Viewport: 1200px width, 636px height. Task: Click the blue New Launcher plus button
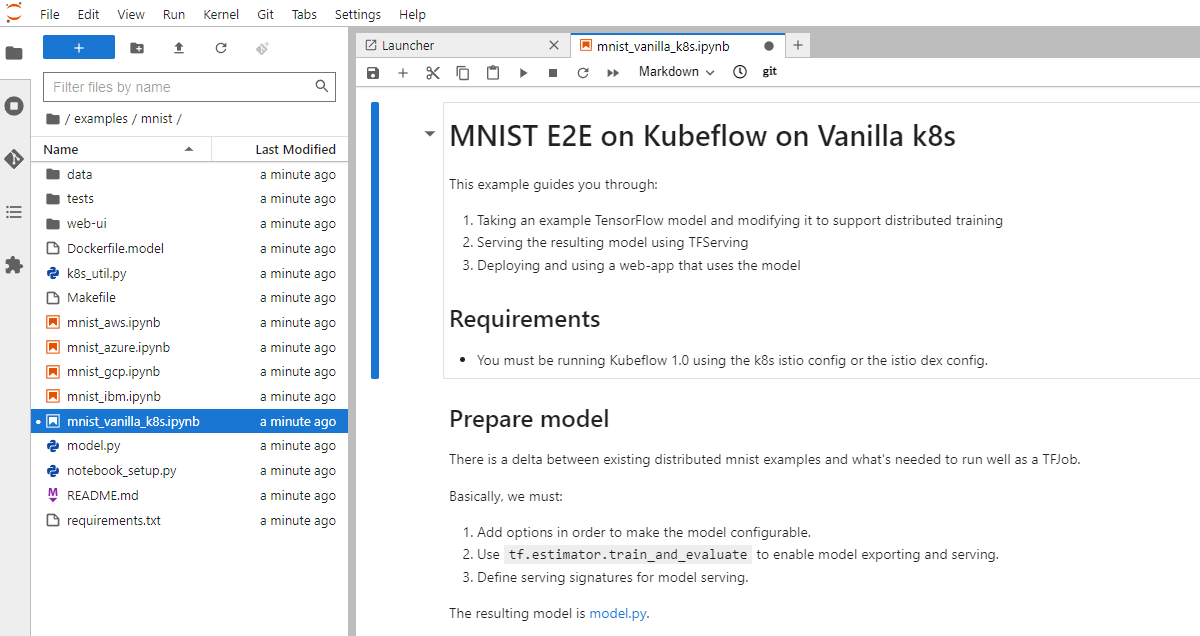pos(79,47)
